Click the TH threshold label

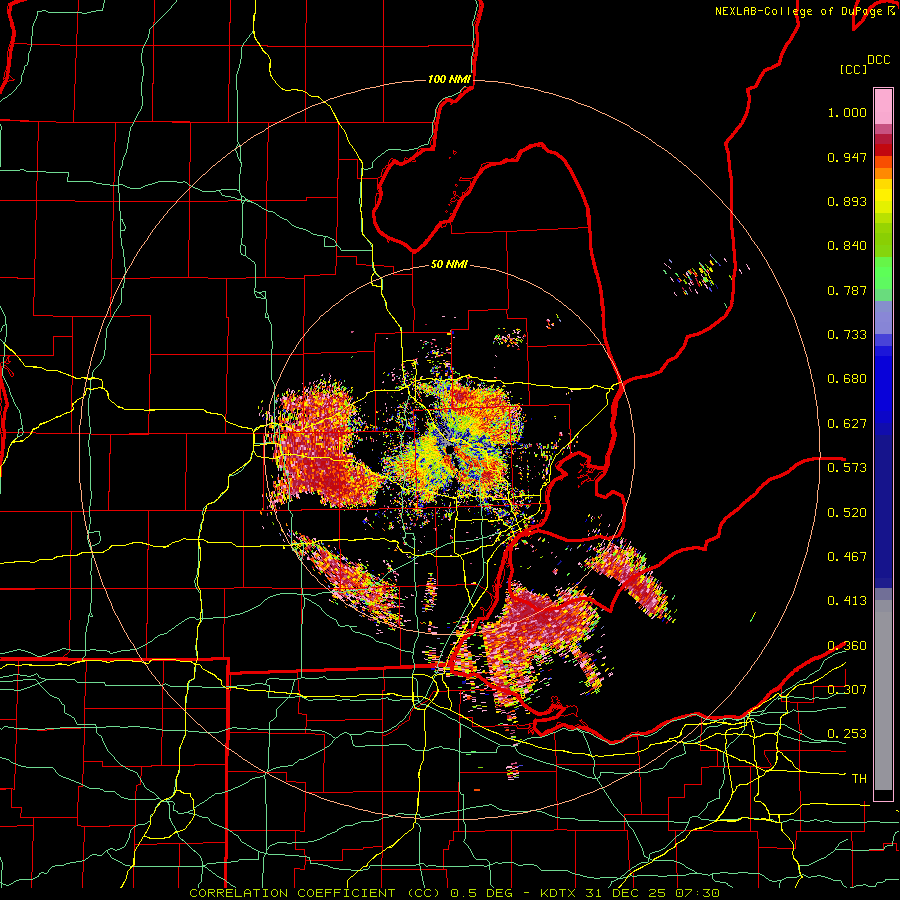859,779
